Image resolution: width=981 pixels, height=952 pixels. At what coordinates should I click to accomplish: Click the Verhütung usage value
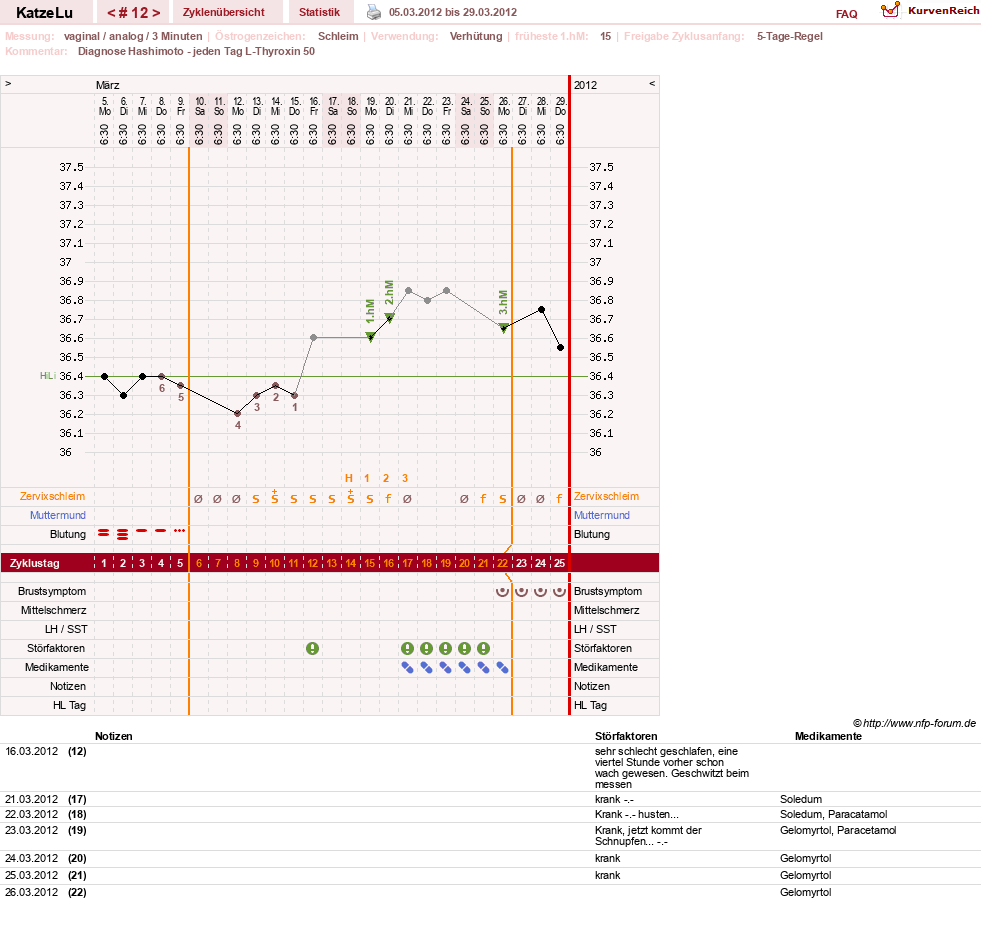(x=476, y=36)
